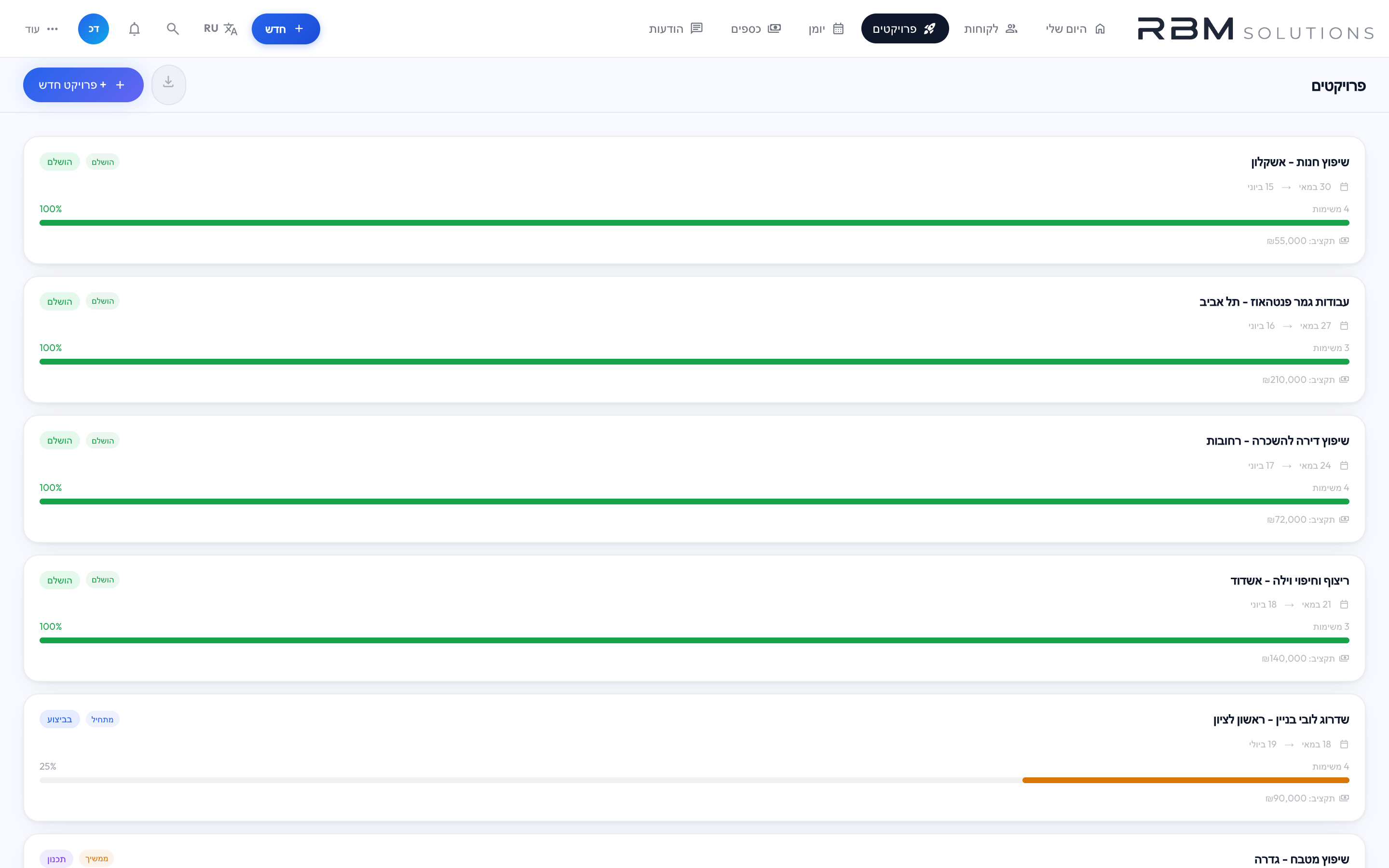This screenshot has height=868, width=1389.
Task: Open the עוד more options menu
Action: (42, 29)
